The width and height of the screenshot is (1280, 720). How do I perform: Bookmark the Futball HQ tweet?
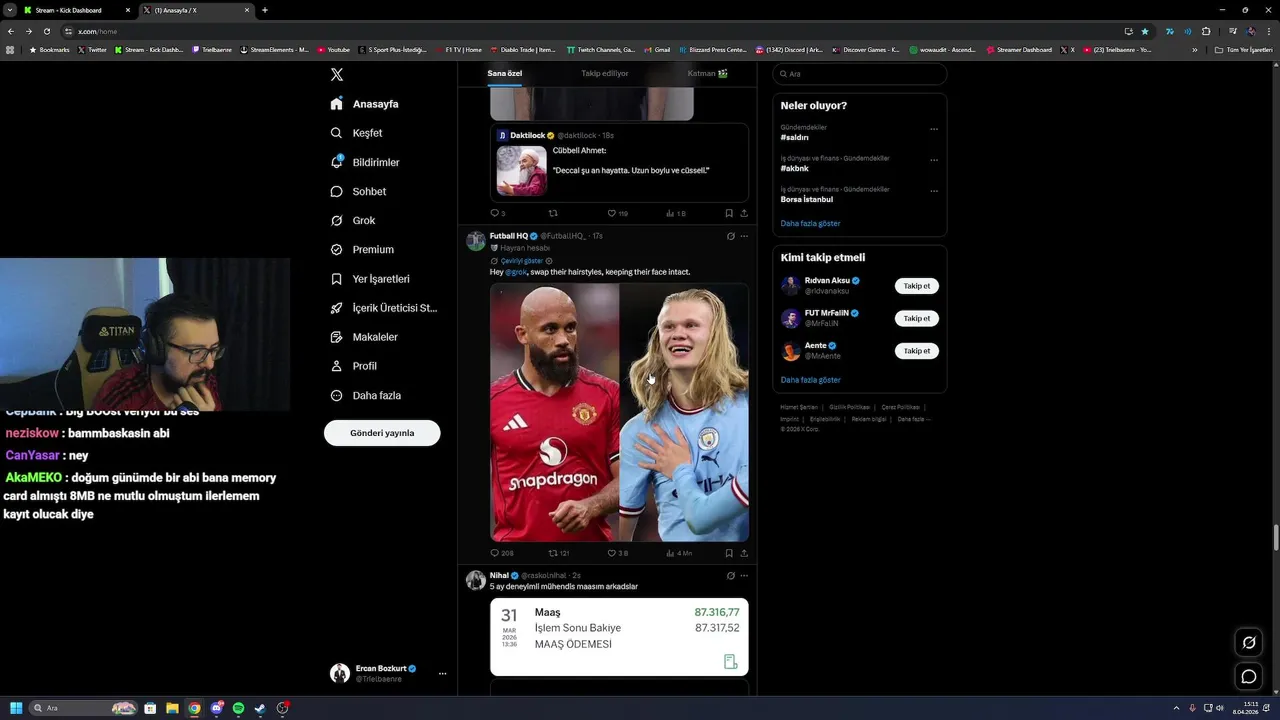pyautogui.click(x=728, y=553)
